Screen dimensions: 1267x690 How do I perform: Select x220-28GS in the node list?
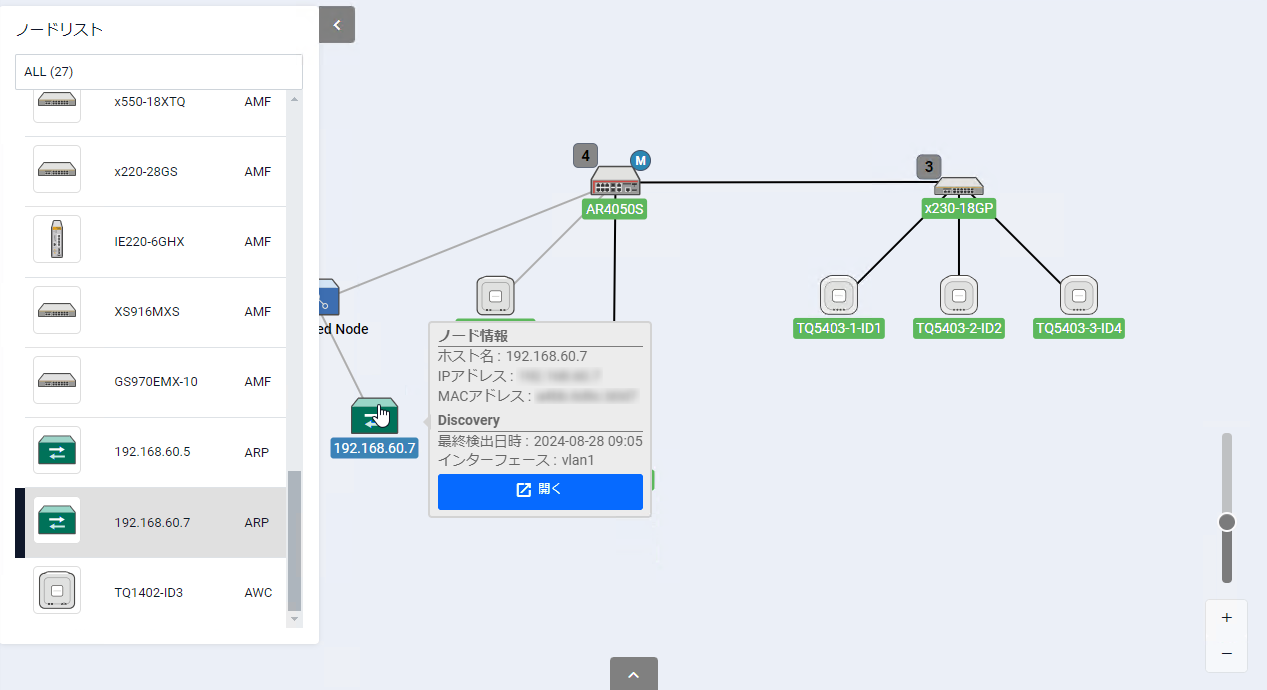point(146,171)
